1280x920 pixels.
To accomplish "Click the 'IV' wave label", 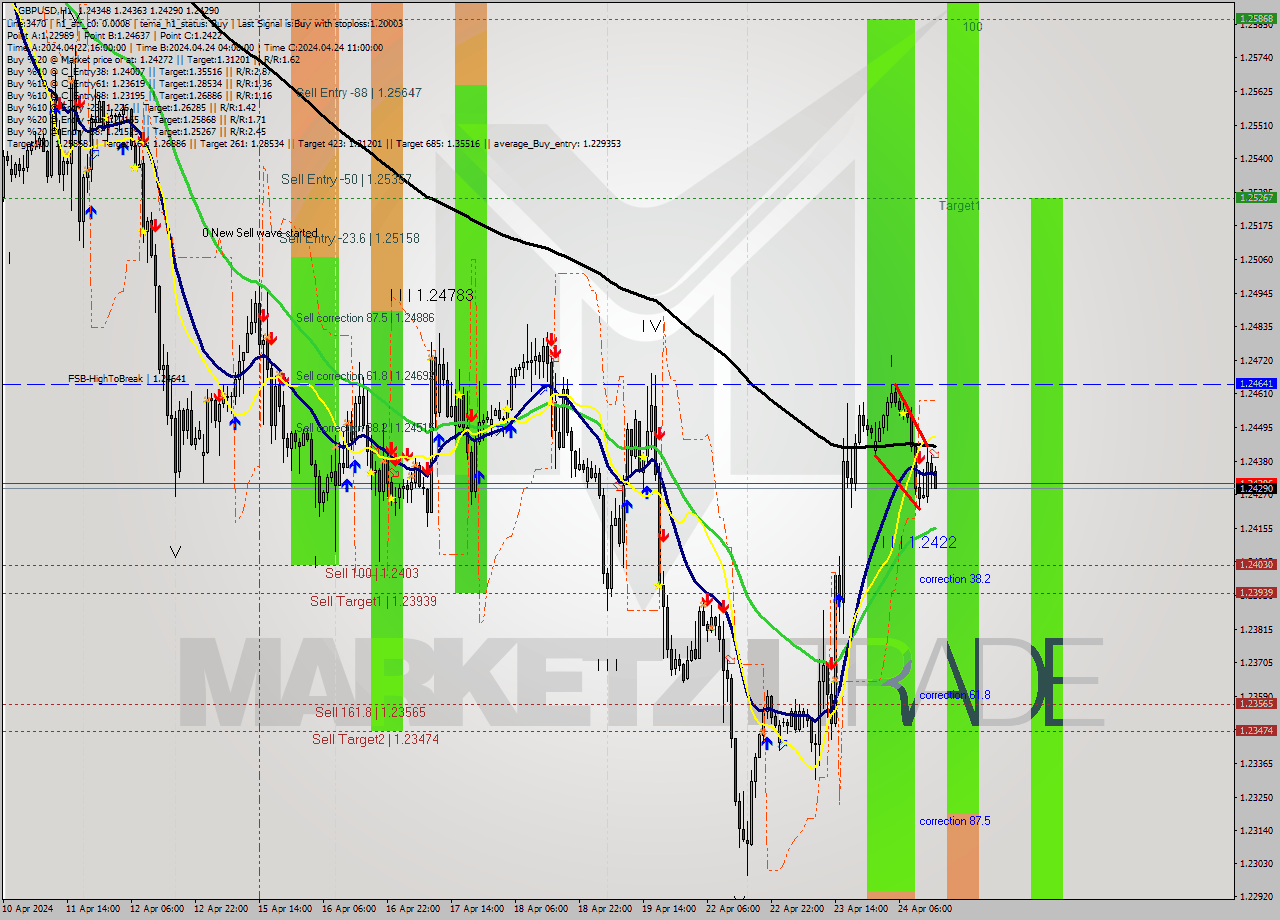I will click(x=652, y=326).
